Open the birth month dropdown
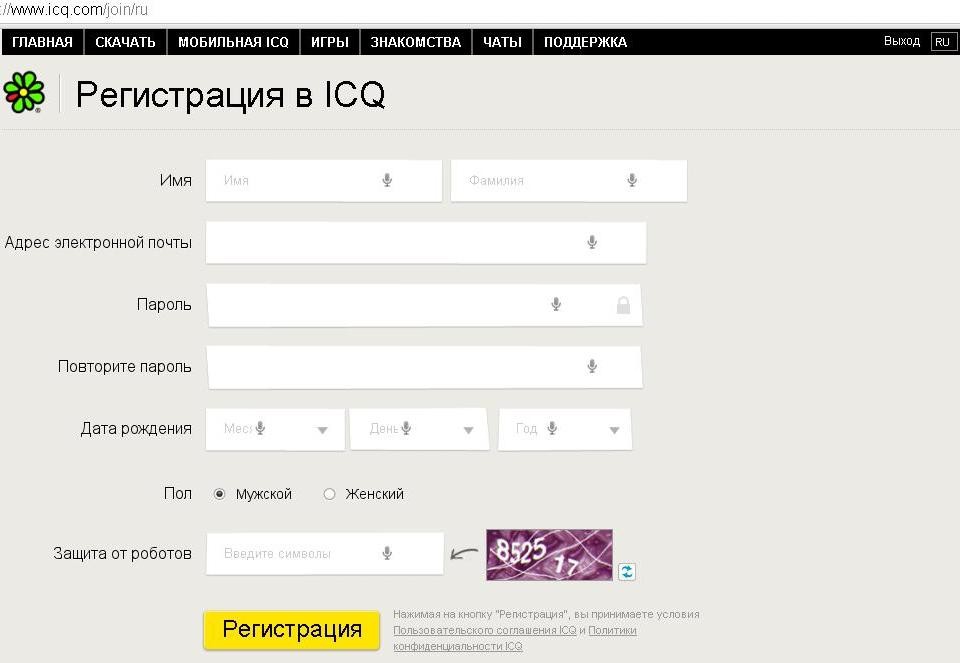 click(x=323, y=430)
